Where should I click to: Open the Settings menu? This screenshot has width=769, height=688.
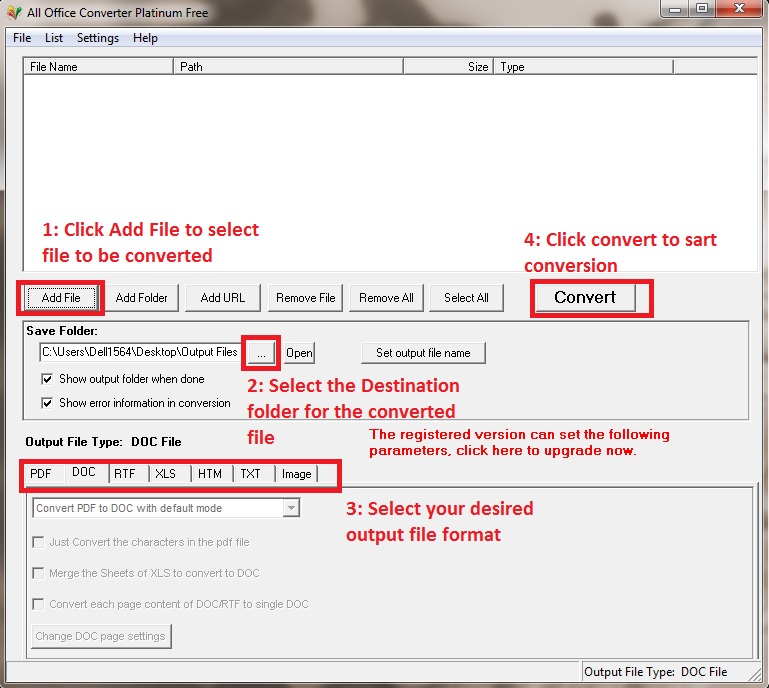pyautogui.click(x=98, y=38)
